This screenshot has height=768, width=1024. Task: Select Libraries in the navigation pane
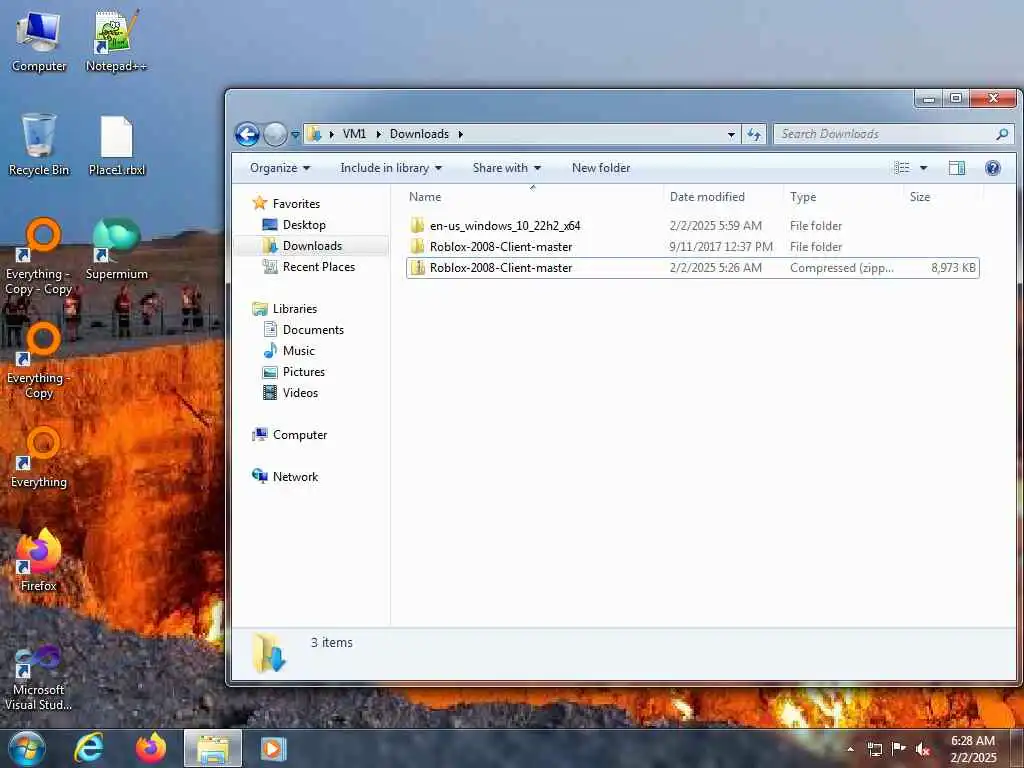[285, 309]
